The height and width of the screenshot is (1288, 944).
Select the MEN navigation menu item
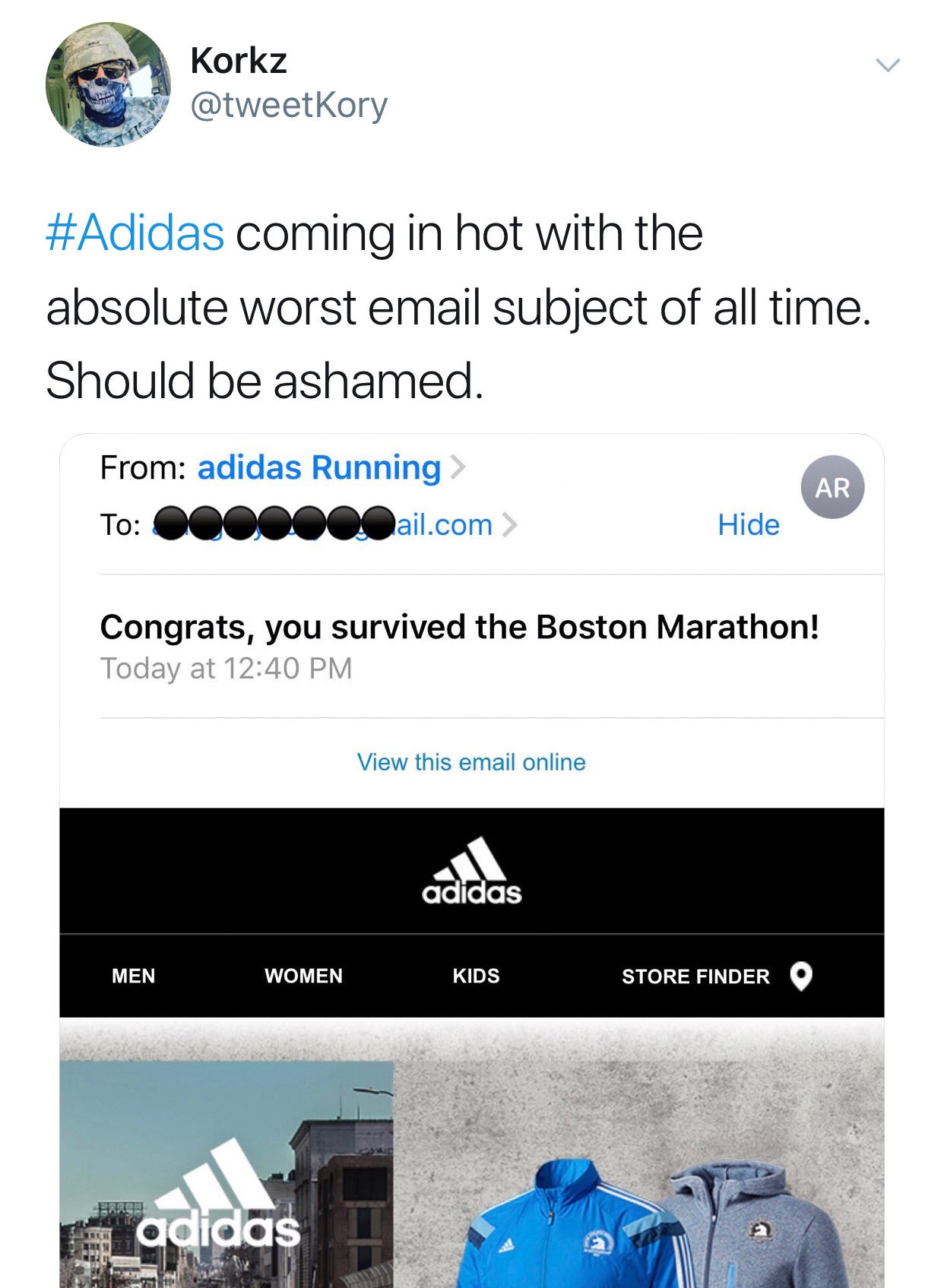[x=134, y=976]
